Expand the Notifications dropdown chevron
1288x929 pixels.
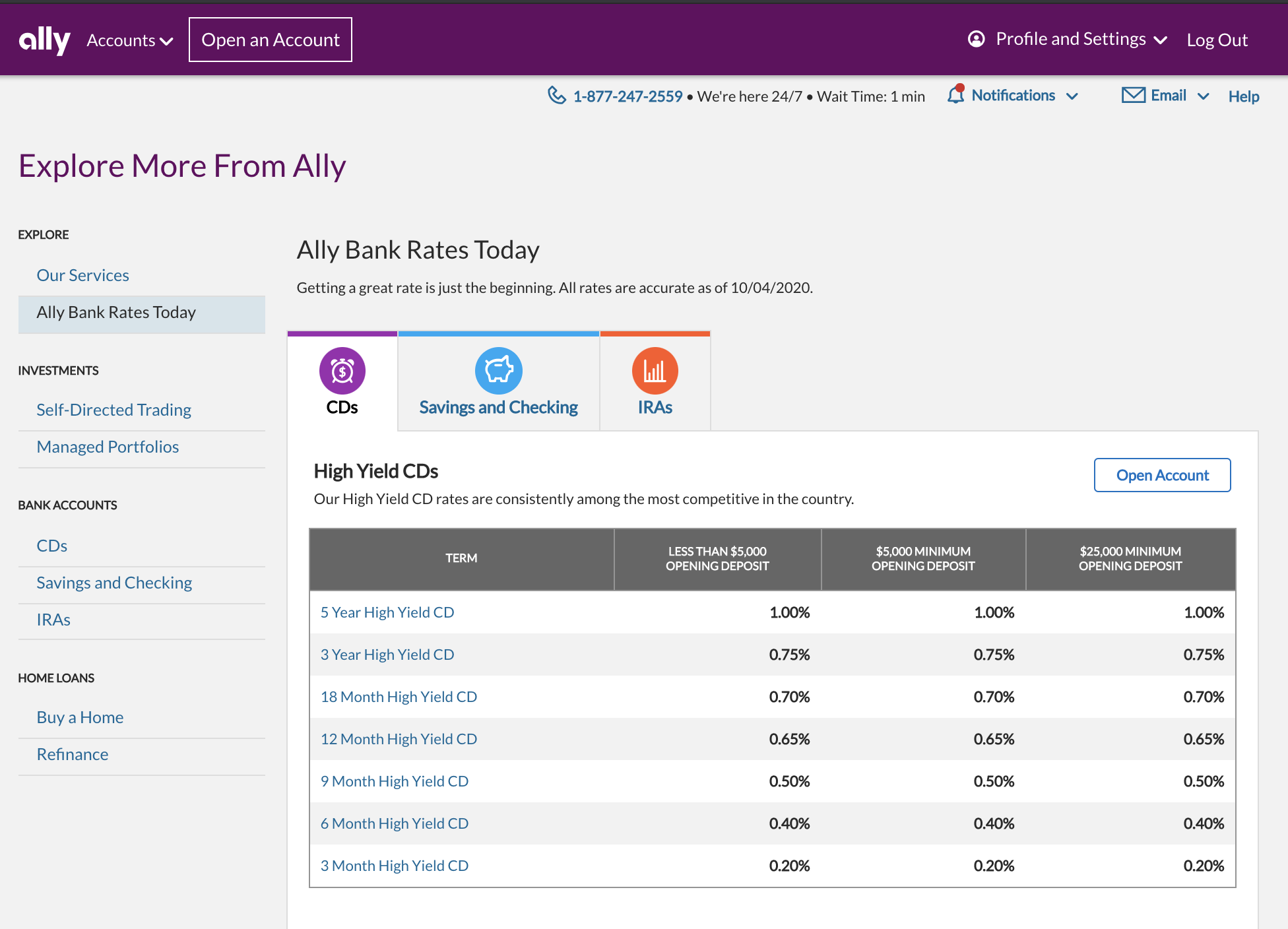[1072, 96]
